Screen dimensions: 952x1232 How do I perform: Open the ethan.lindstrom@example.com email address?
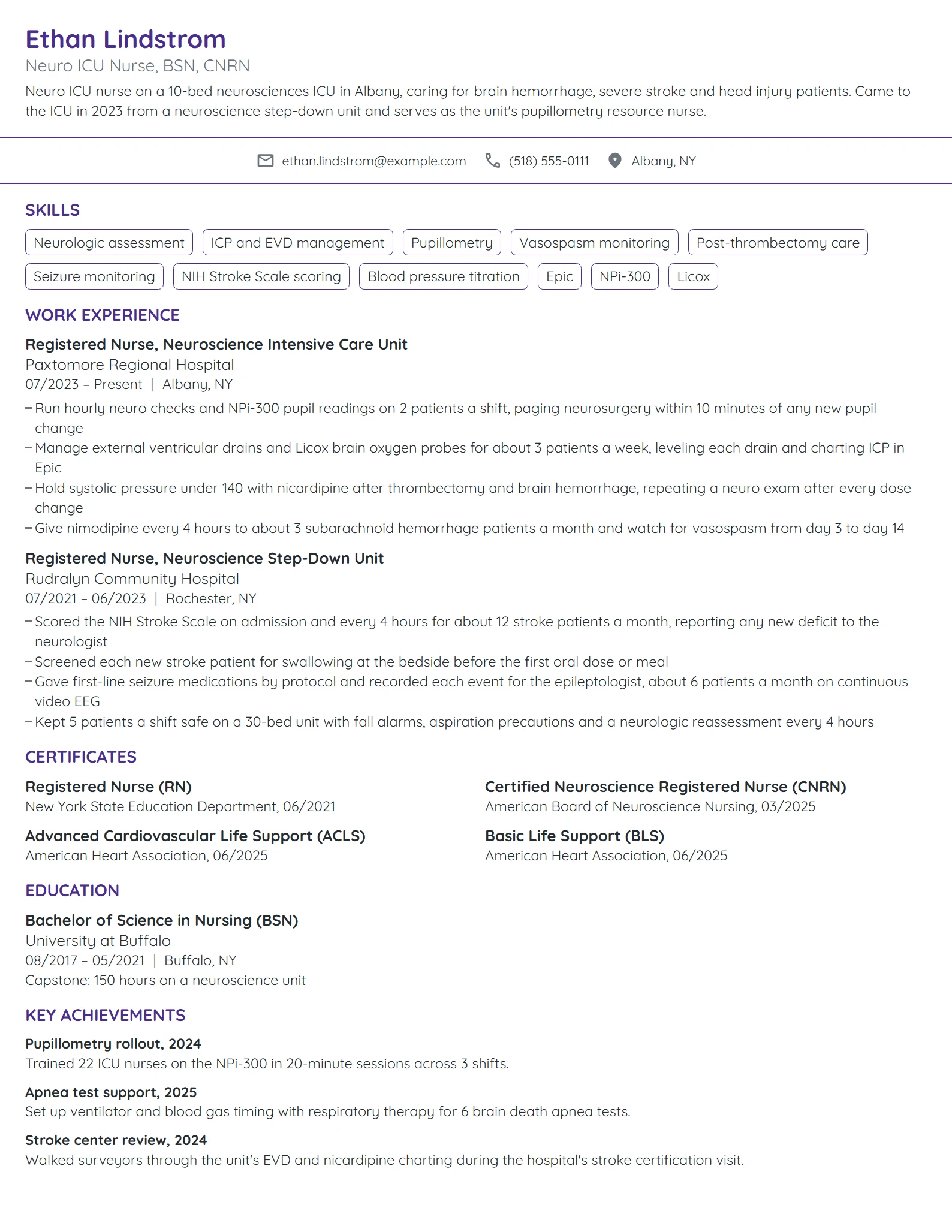374,161
